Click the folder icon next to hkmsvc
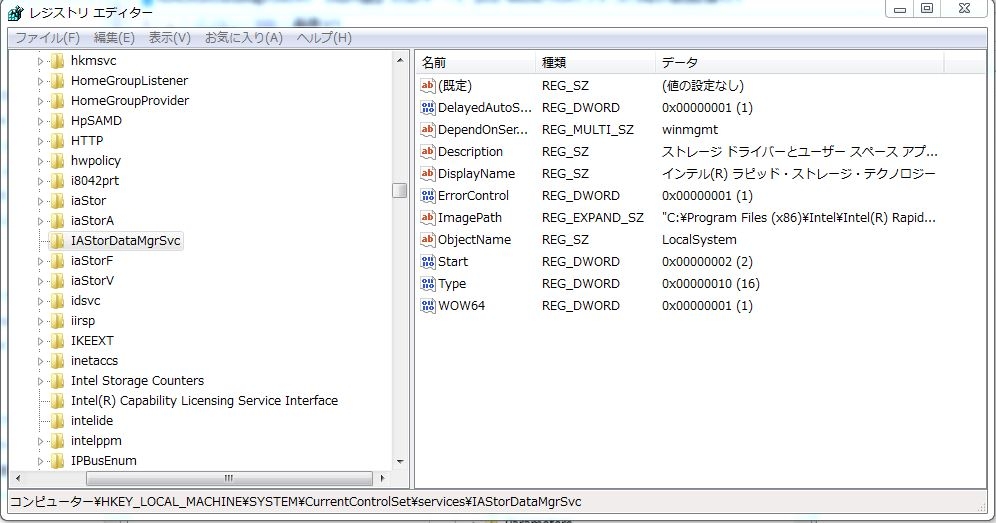996x523 pixels. point(57,61)
